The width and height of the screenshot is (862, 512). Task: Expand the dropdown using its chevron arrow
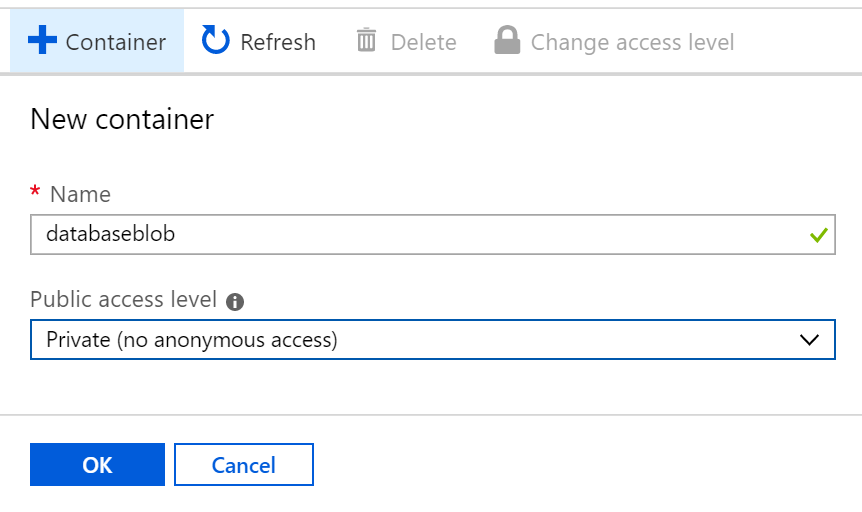click(x=810, y=339)
